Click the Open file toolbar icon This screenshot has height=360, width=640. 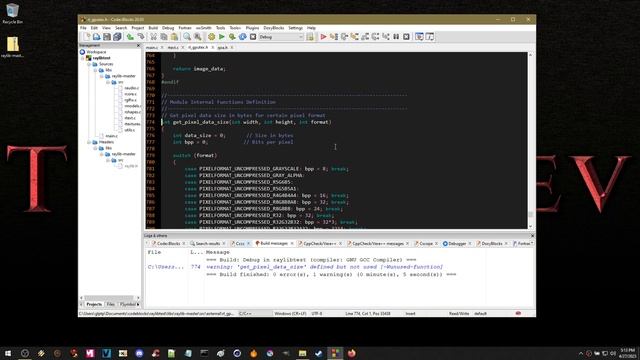[x=96, y=37]
